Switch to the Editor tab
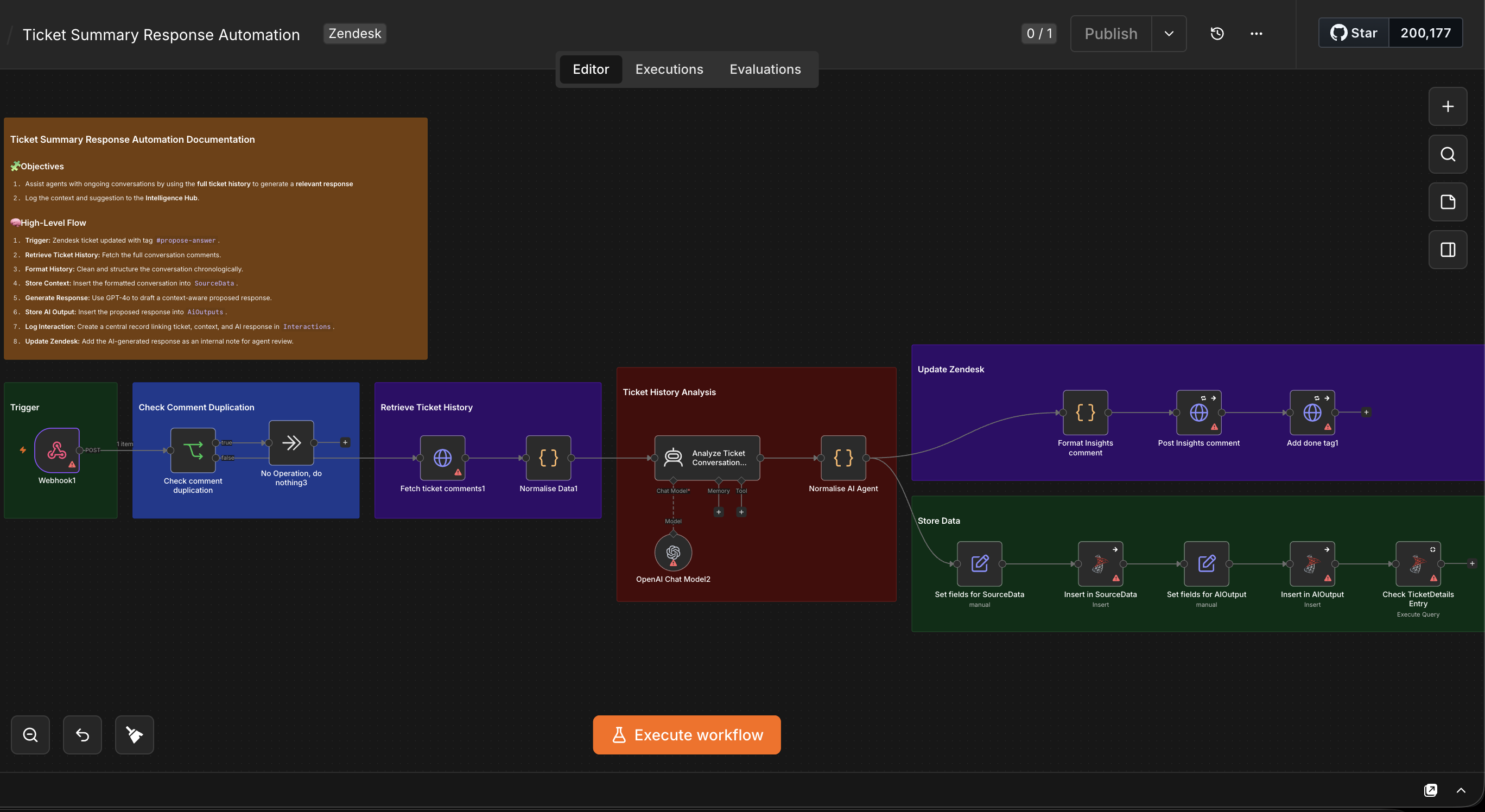This screenshot has width=1485, height=812. (591, 69)
